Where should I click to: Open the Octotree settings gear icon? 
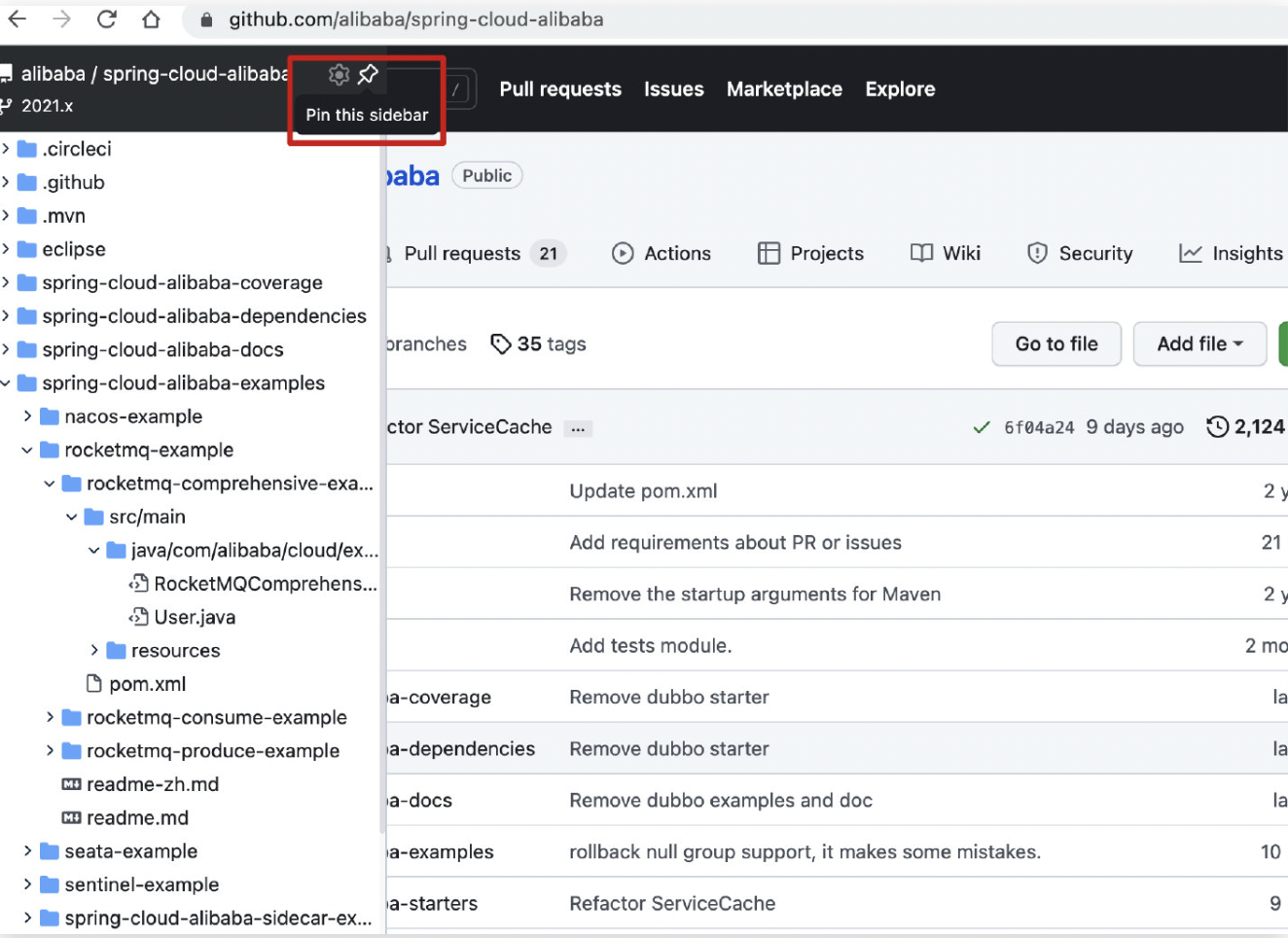pos(339,75)
